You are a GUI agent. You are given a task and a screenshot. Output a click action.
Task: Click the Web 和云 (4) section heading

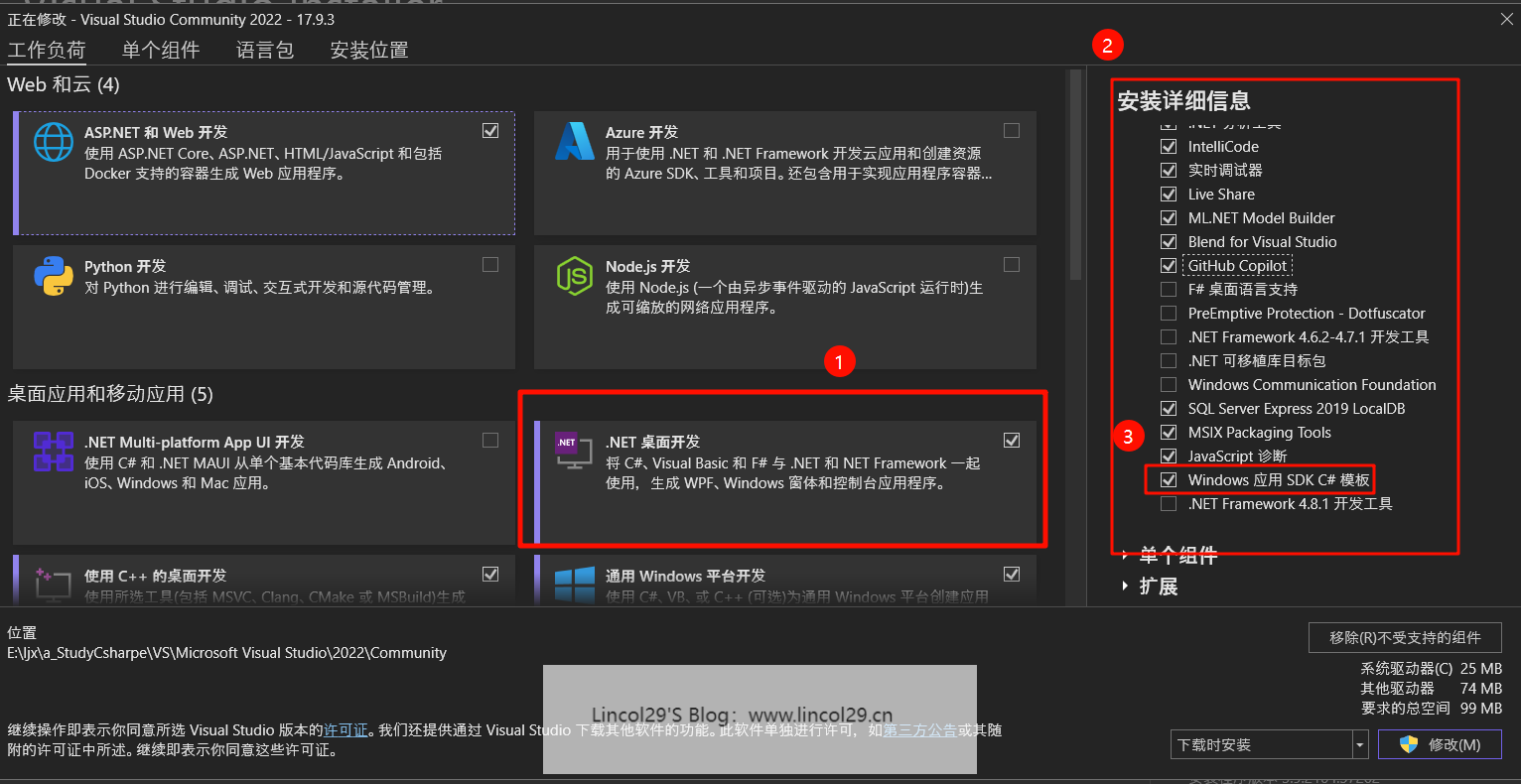[x=64, y=84]
